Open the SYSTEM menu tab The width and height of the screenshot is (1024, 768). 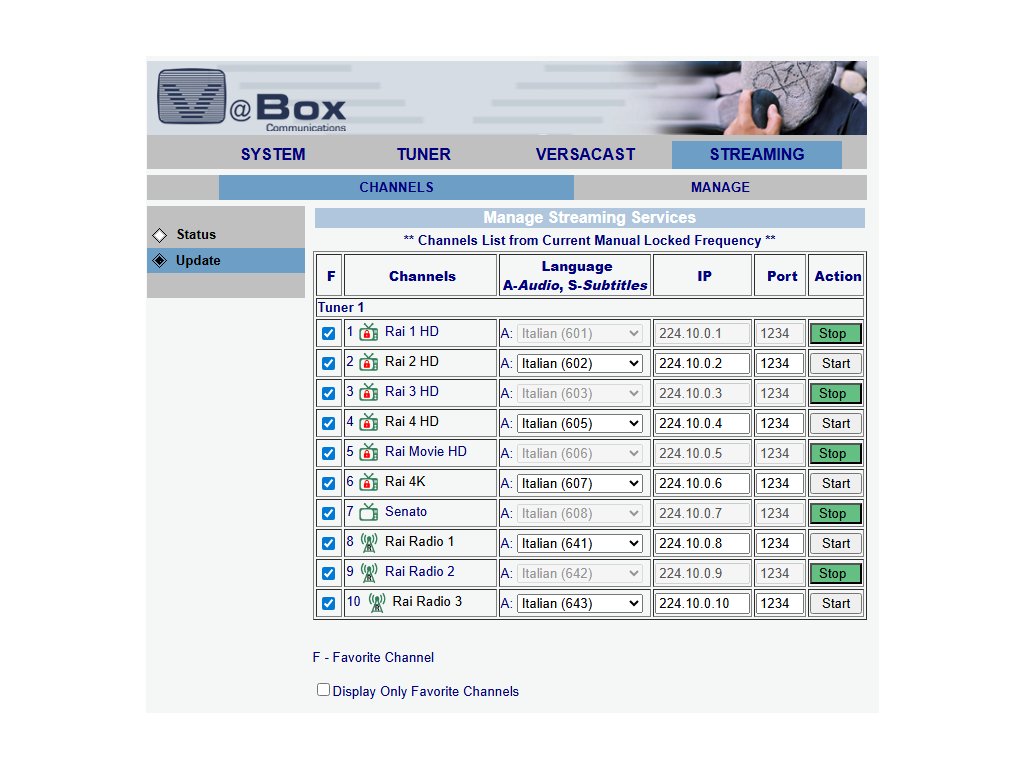pos(273,155)
